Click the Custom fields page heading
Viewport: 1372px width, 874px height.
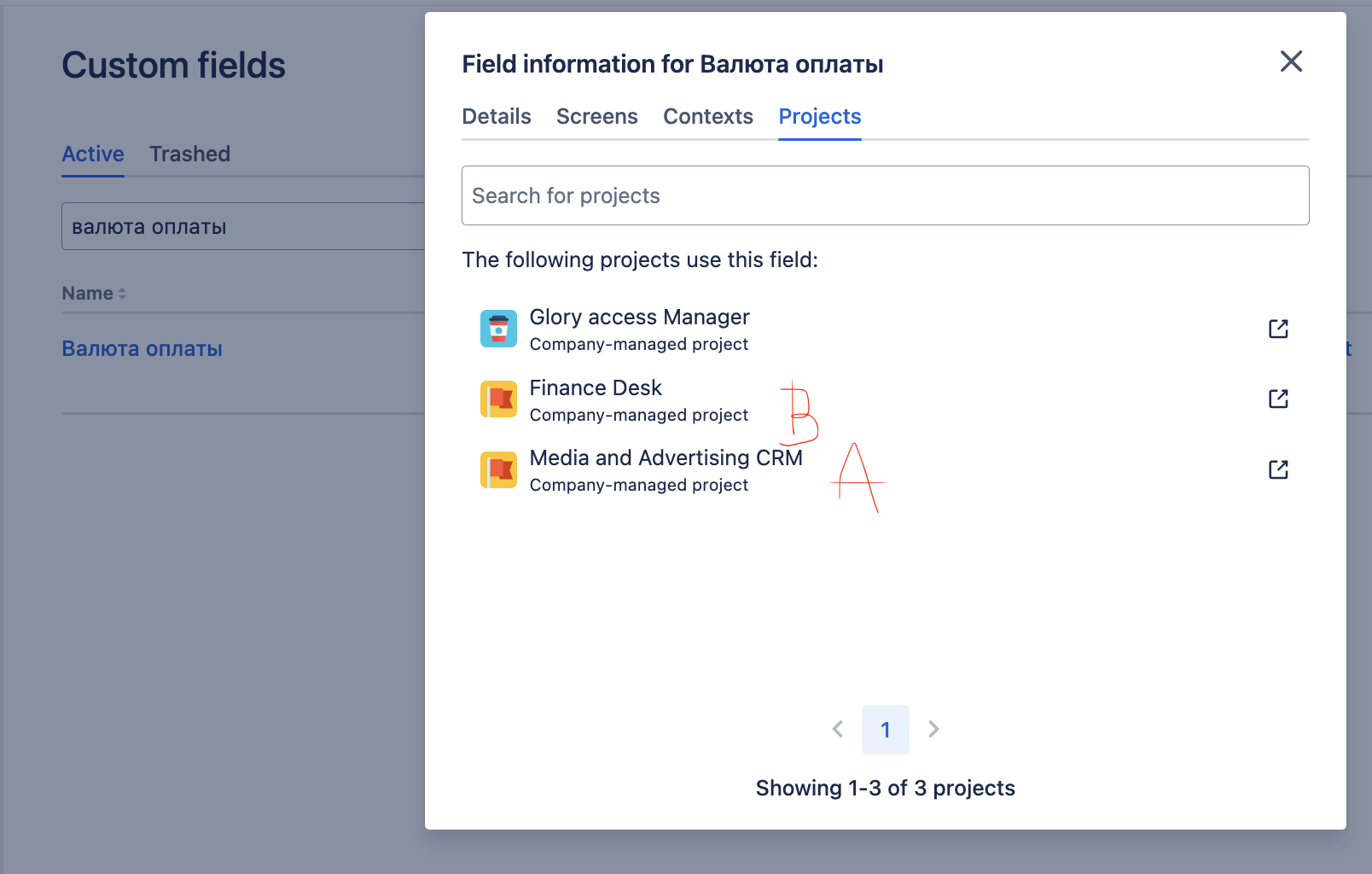tap(174, 65)
